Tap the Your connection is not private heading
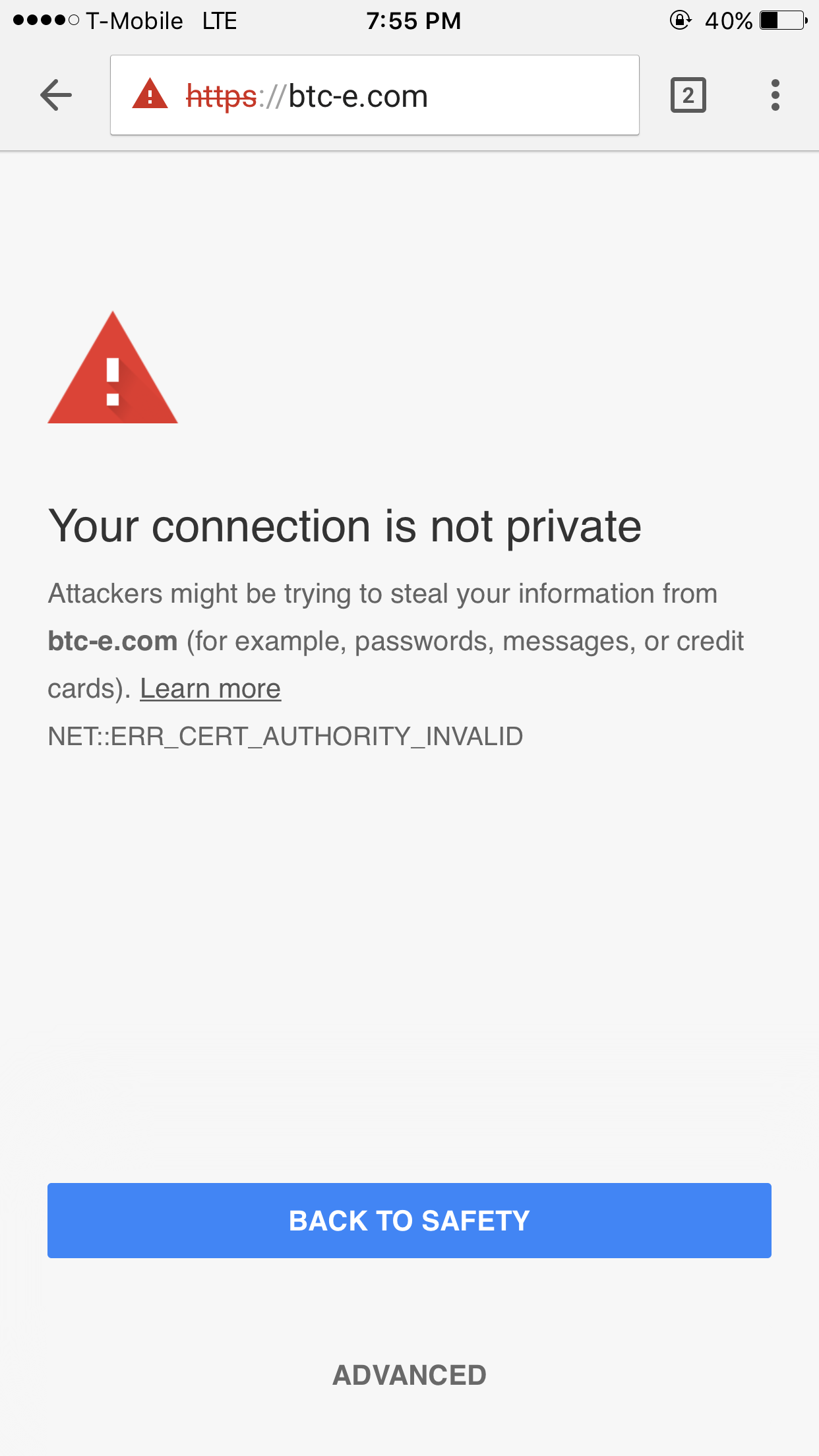This screenshot has width=819, height=1456. coord(345,528)
